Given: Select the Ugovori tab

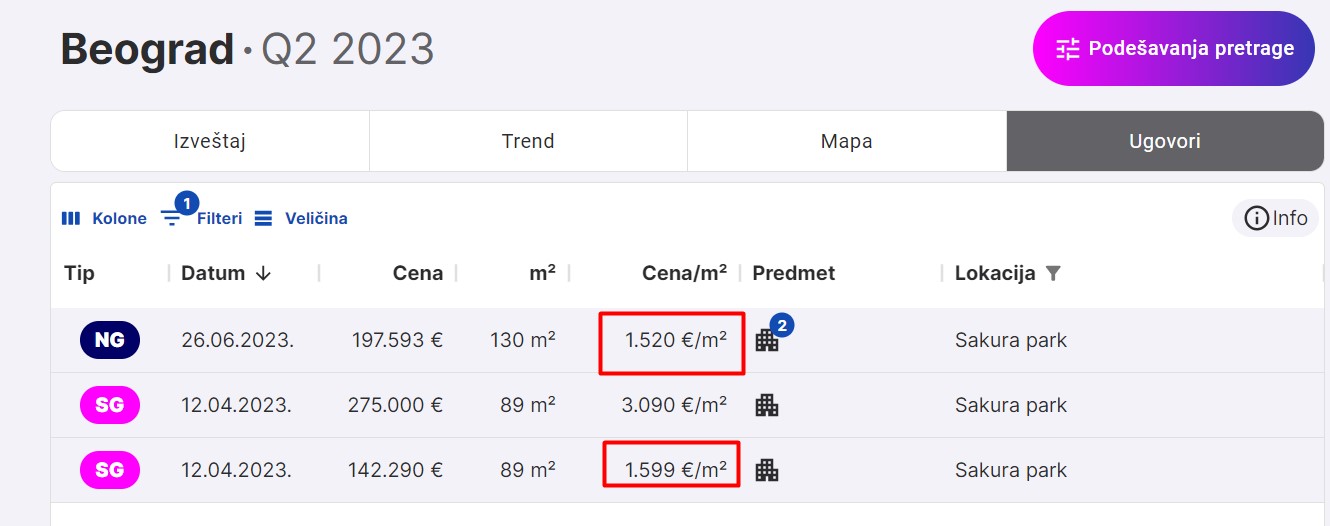Looking at the screenshot, I should 1164,141.
